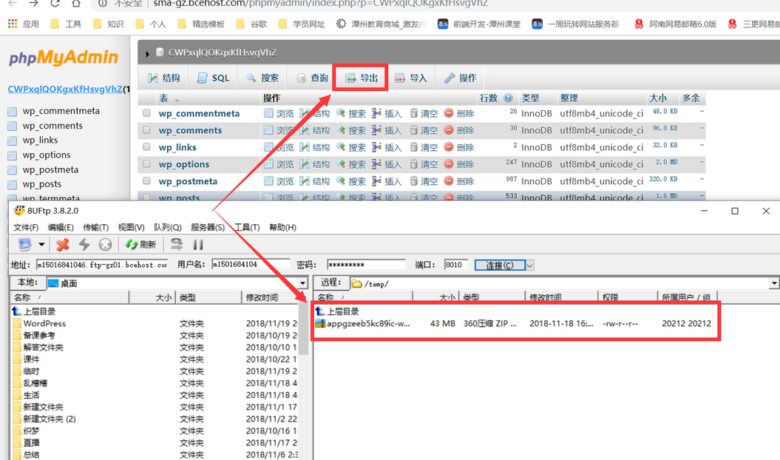Image resolution: width=780 pixels, height=460 pixels.
Task: Open wp_postmeta link in table list
Action: pos(188,181)
